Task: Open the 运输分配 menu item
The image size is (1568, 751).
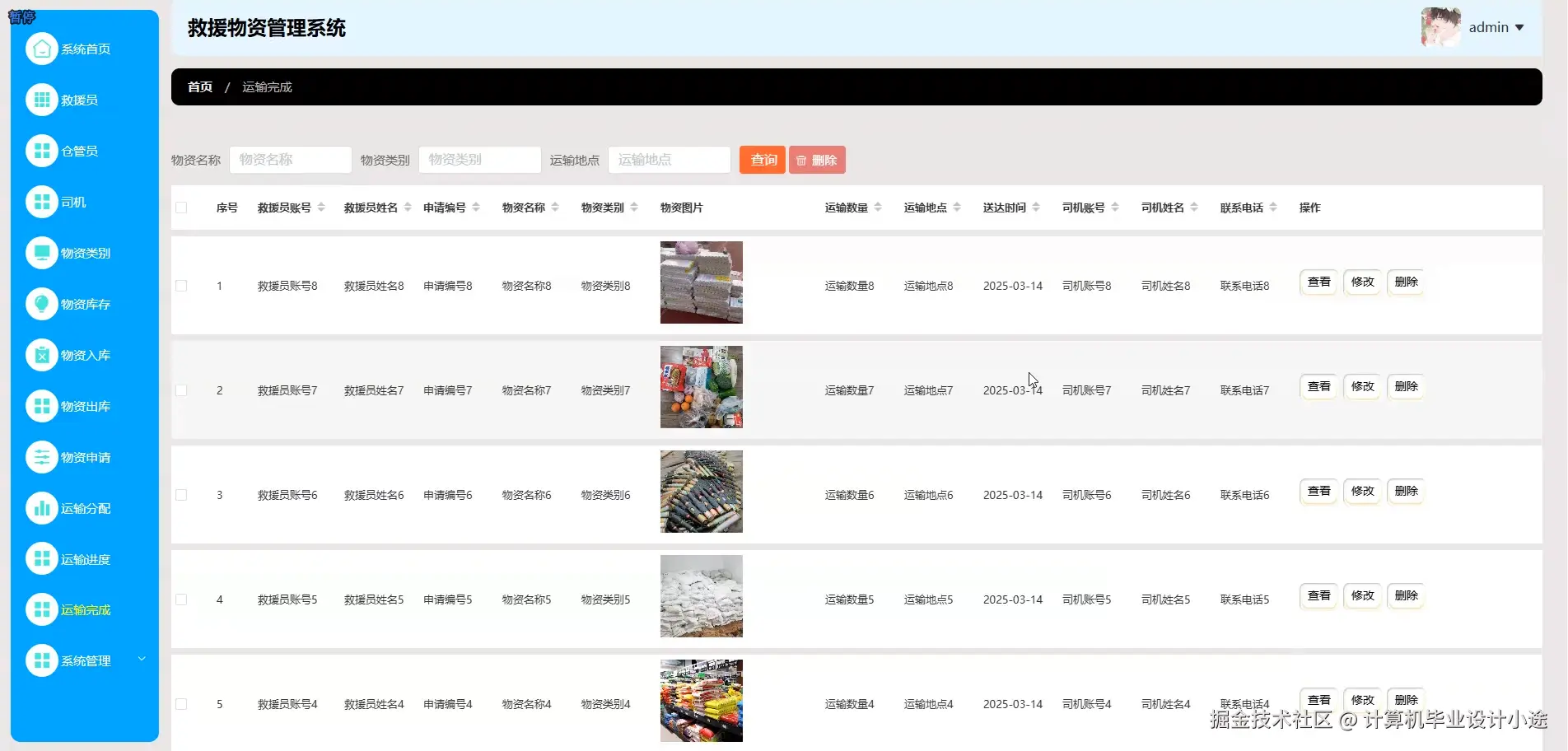Action: (86, 509)
